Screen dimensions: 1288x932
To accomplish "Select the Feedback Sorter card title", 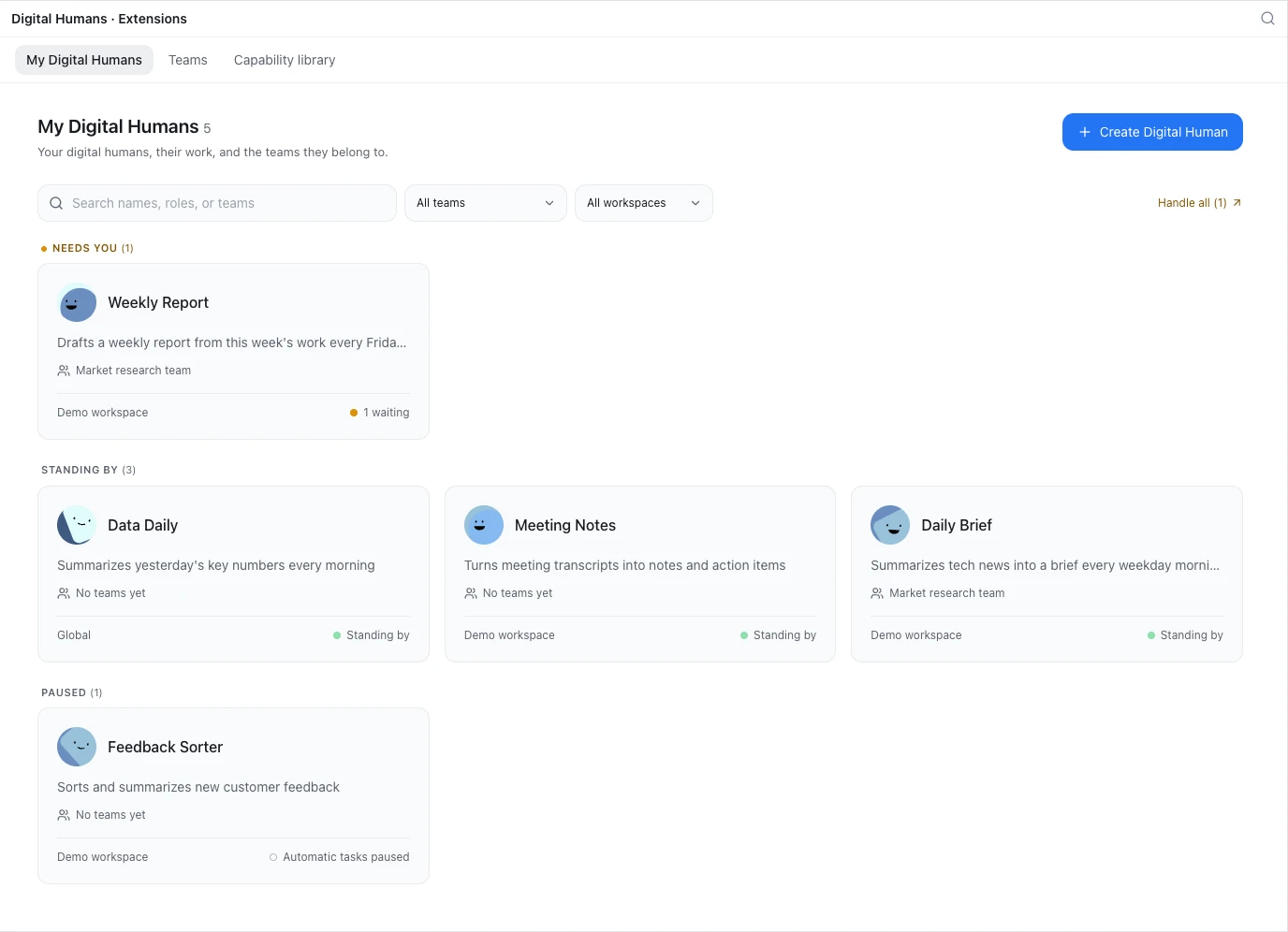I will [x=165, y=747].
